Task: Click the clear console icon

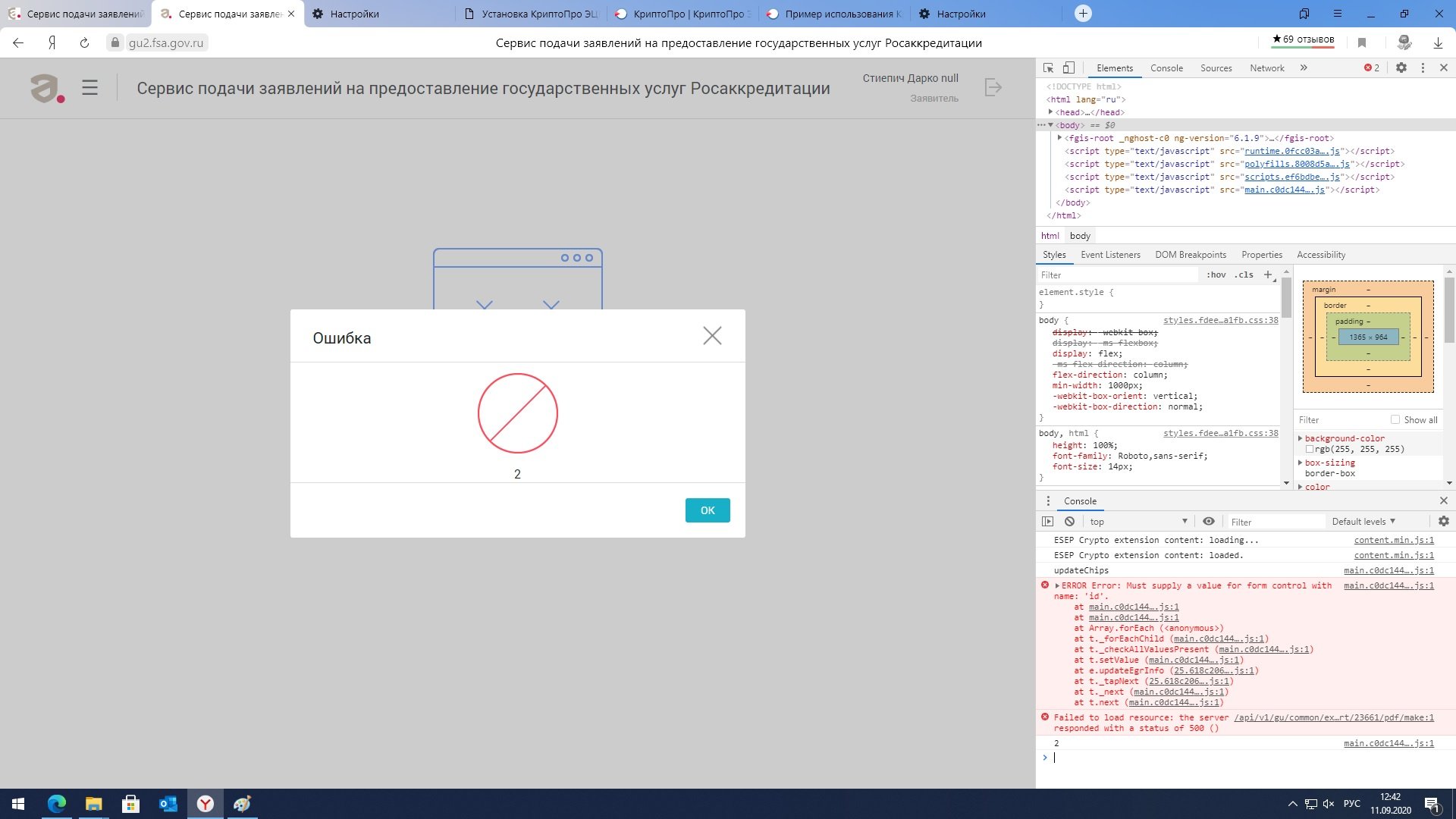Action: 1069,522
